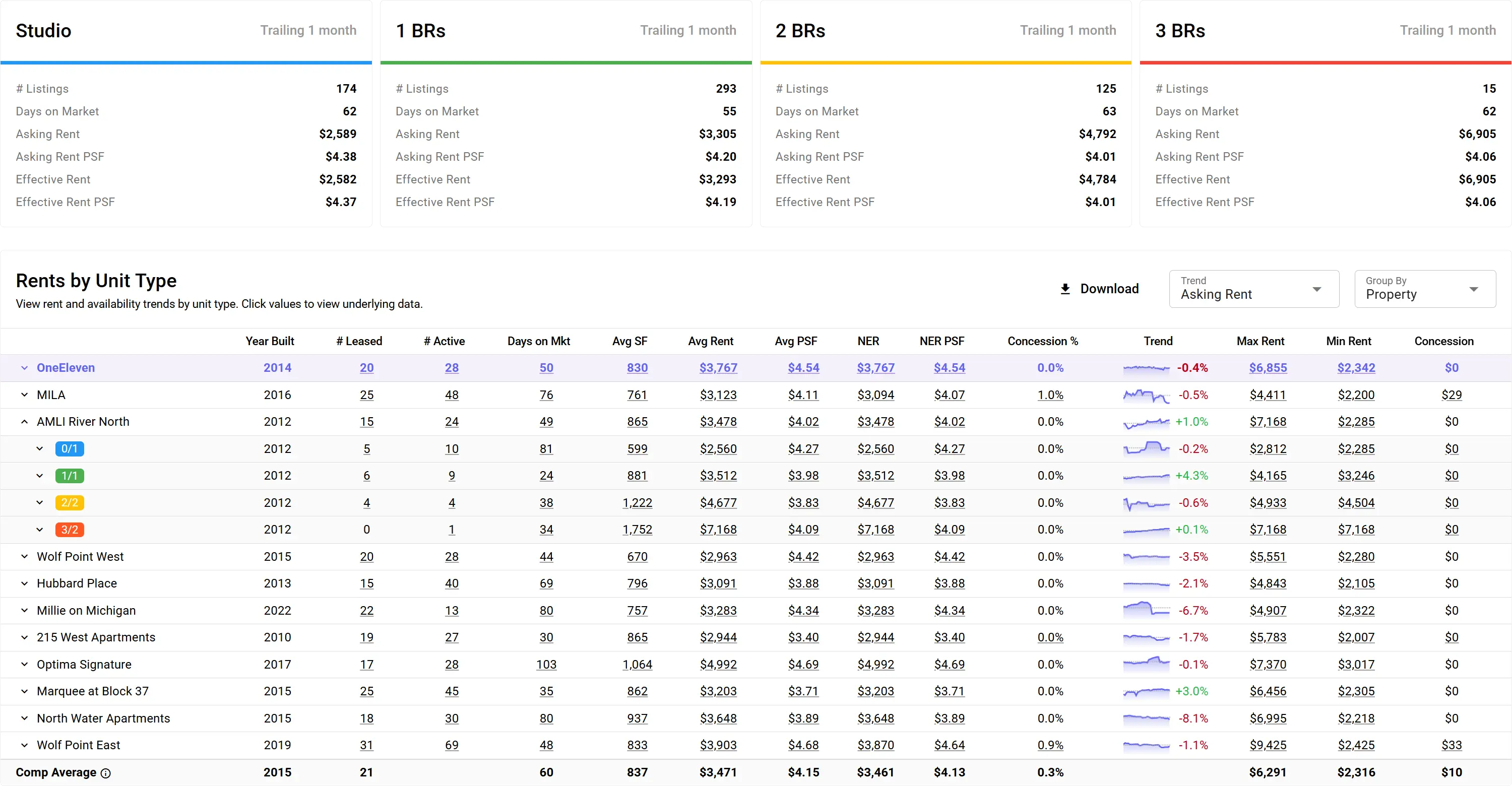The height and width of the screenshot is (786, 1512).
Task: Open the Comp Average info tooltip
Action: pyautogui.click(x=107, y=772)
